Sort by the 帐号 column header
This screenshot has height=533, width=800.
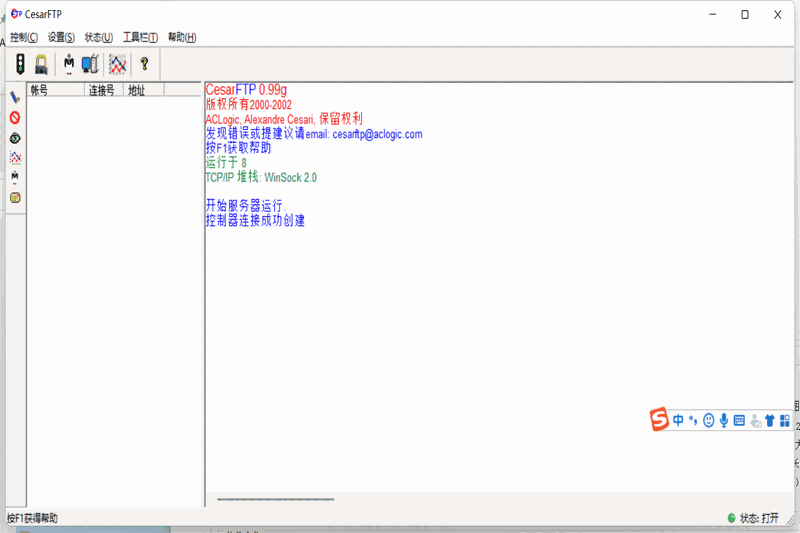pyautogui.click(x=56, y=90)
